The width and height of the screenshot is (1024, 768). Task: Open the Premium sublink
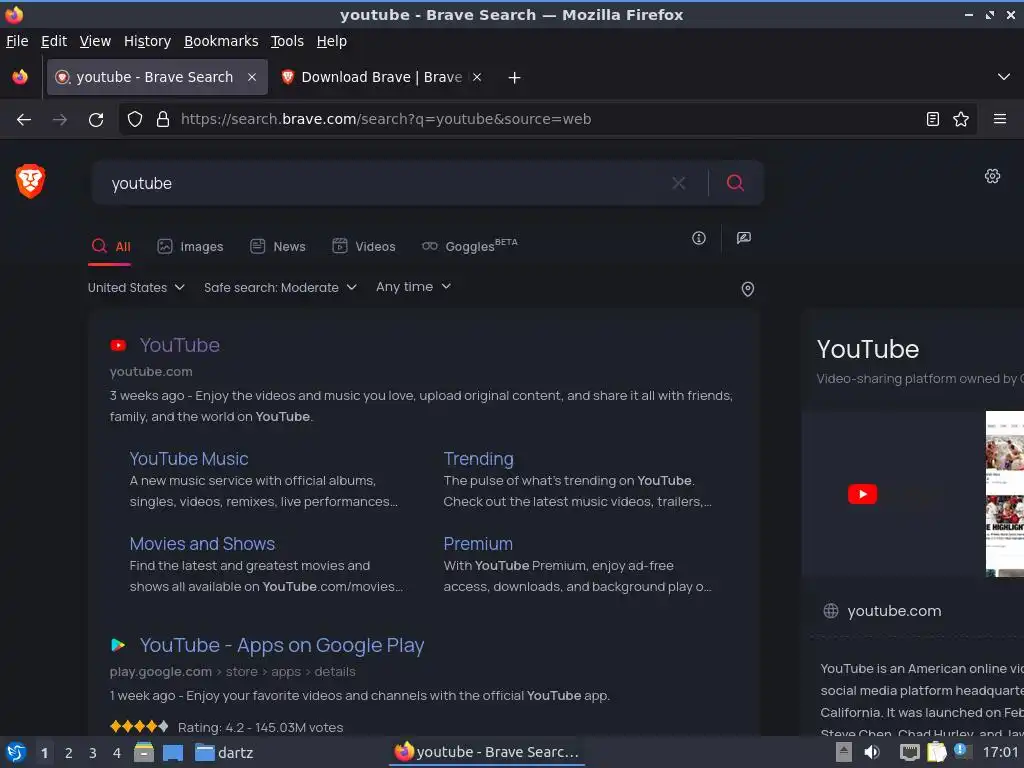pos(477,543)
